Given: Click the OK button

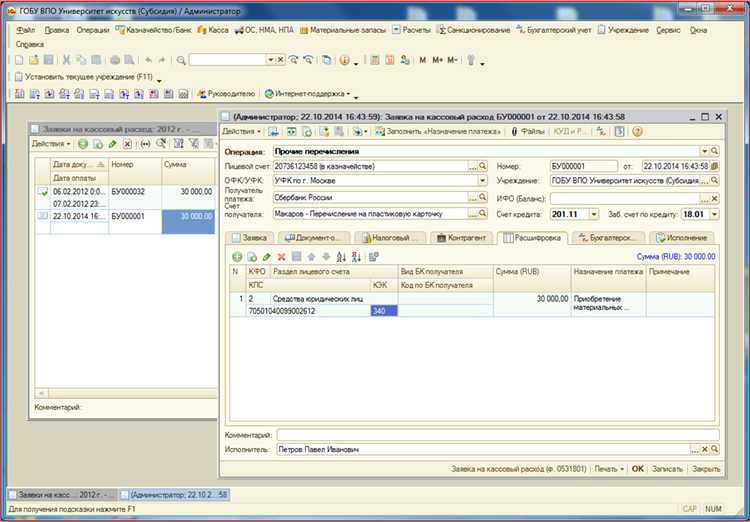Looking at the screenshot, I should click(638, 469).
